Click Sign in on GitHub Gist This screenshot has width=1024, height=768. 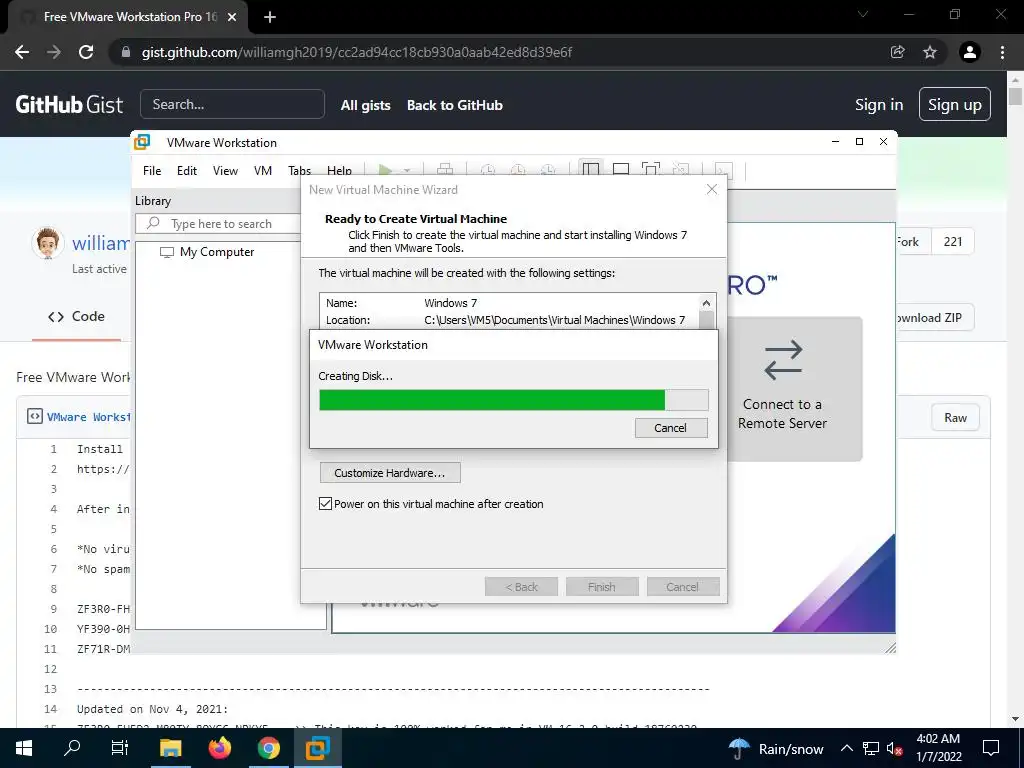pyautogui.click(x=879, y=104)
